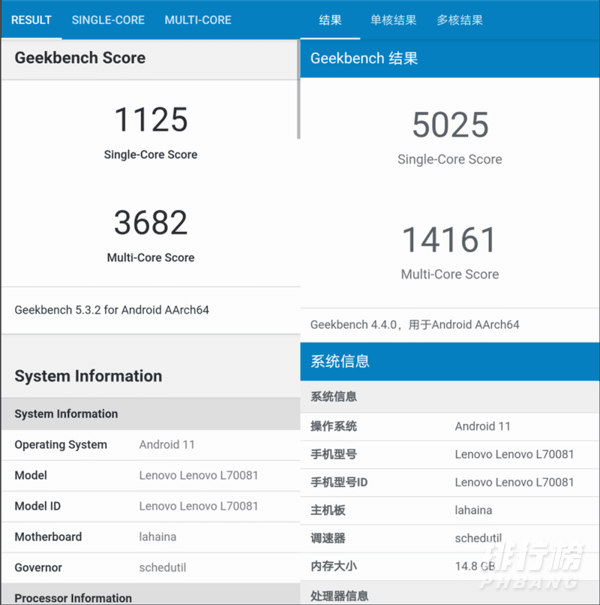Click 'lahaina' value in right panel
This screenshot has height=605, width=600.
473,510
